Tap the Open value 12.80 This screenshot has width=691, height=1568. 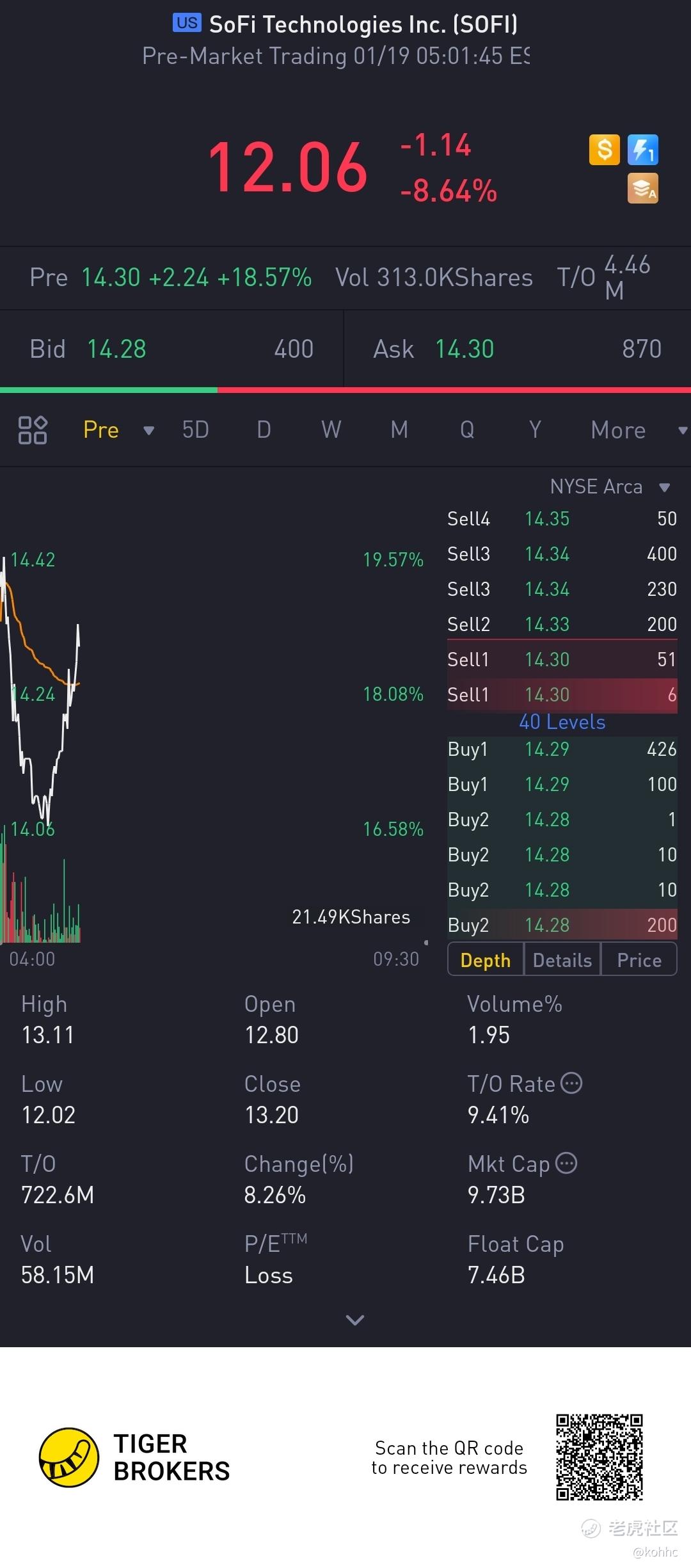coord(272,1035)
